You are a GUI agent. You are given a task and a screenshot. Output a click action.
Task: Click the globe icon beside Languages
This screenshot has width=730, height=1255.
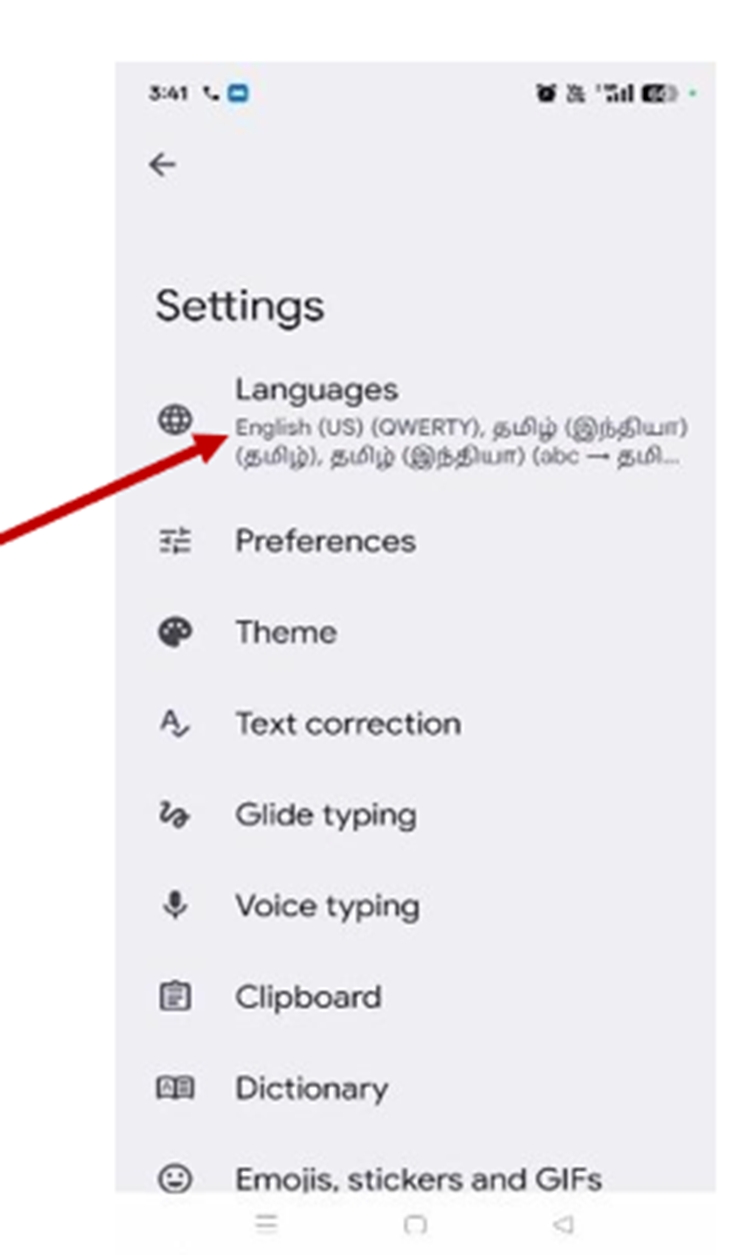175,420
